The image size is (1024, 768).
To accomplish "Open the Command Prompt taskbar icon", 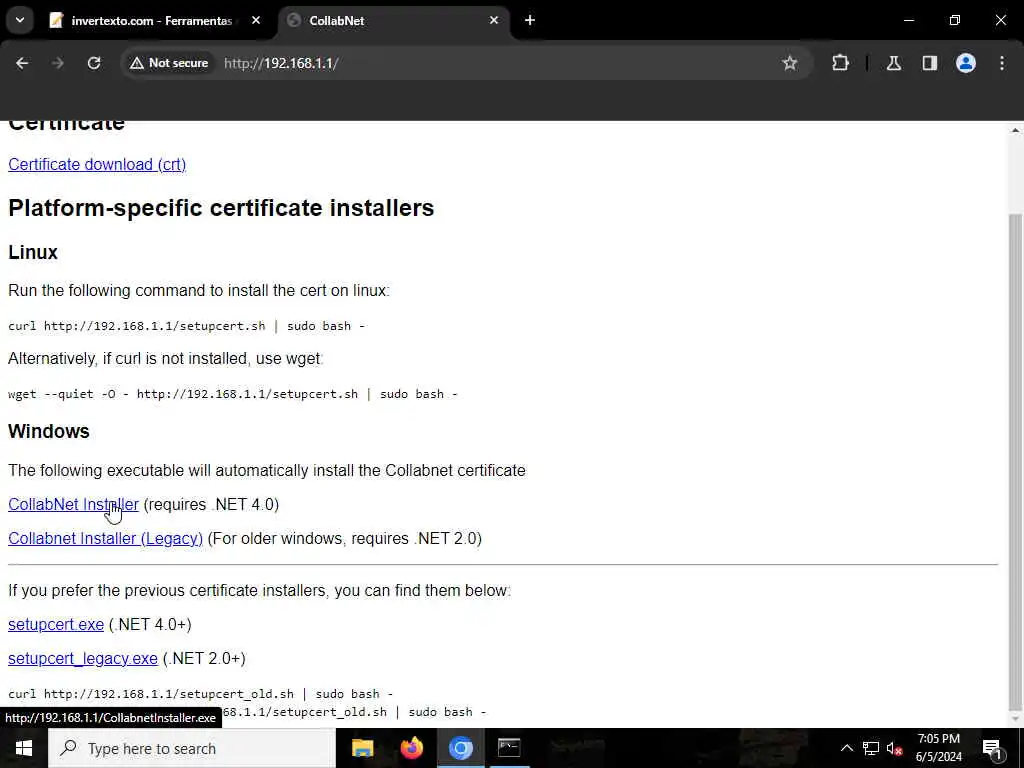I will (509, 748).
